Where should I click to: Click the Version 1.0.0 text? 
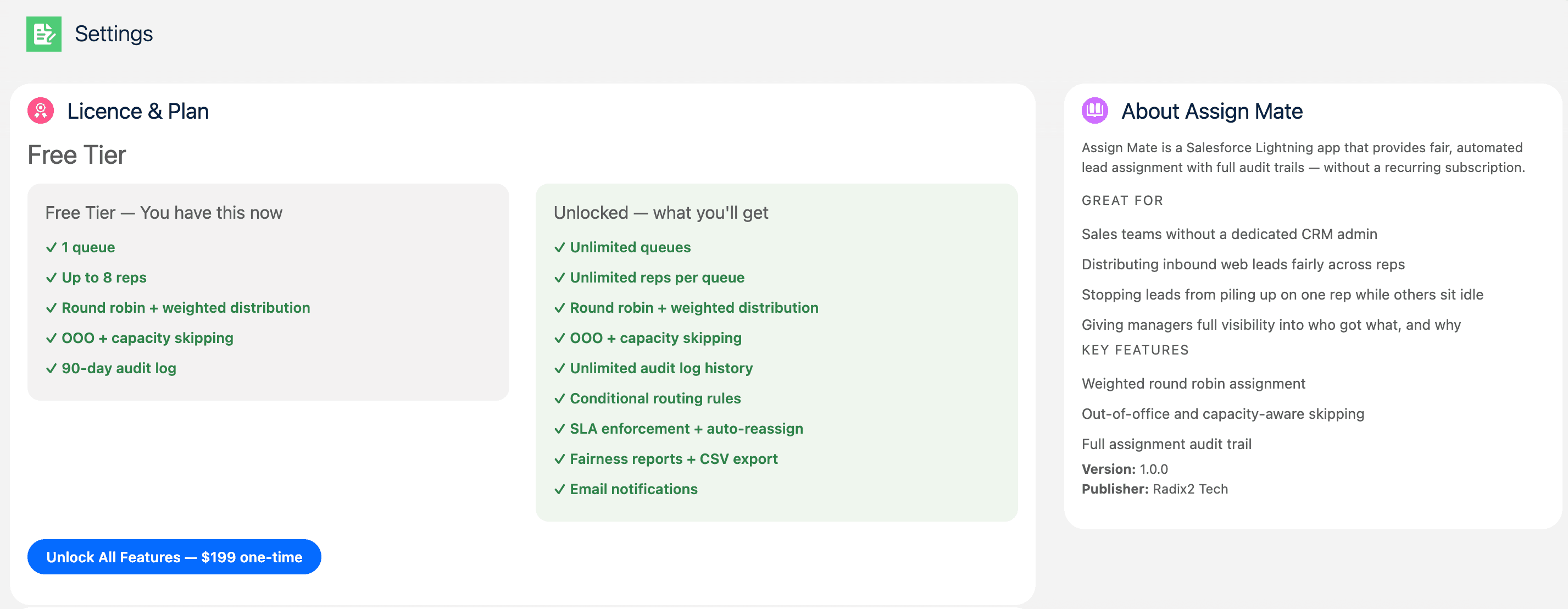pos(1125,469)
